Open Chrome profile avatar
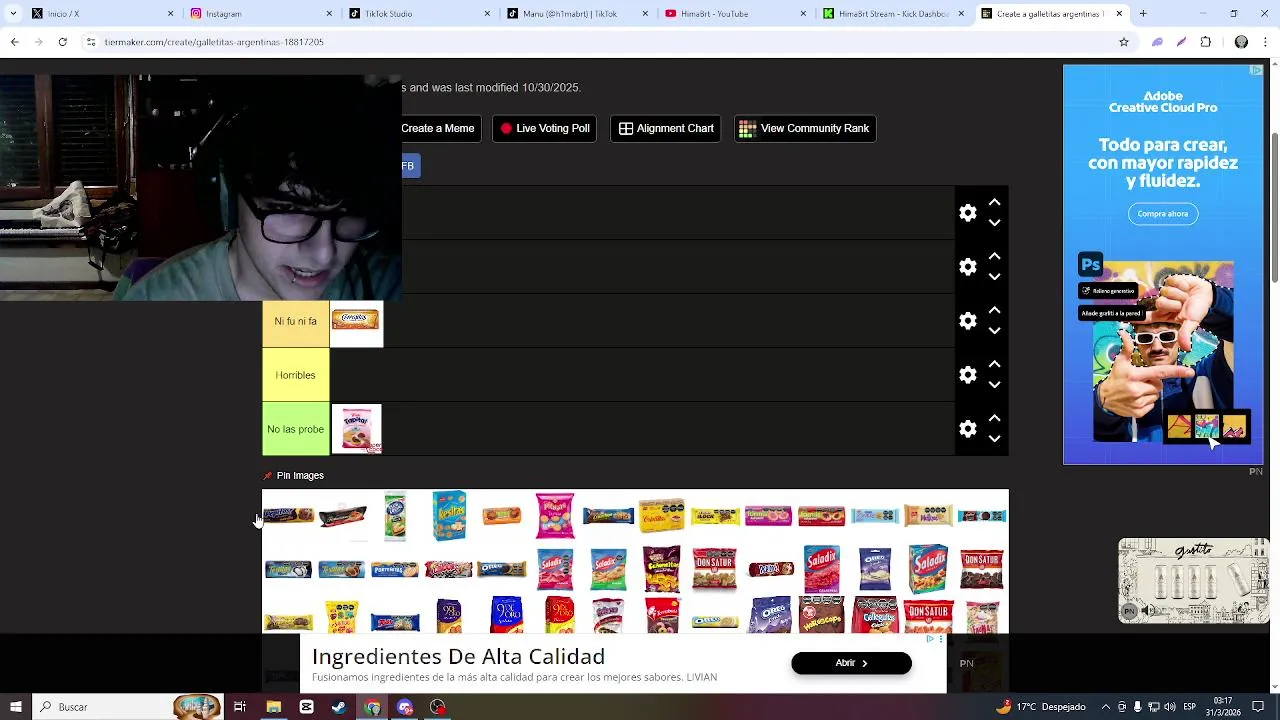The image size is (1280, 720). tap(1241, 42)
